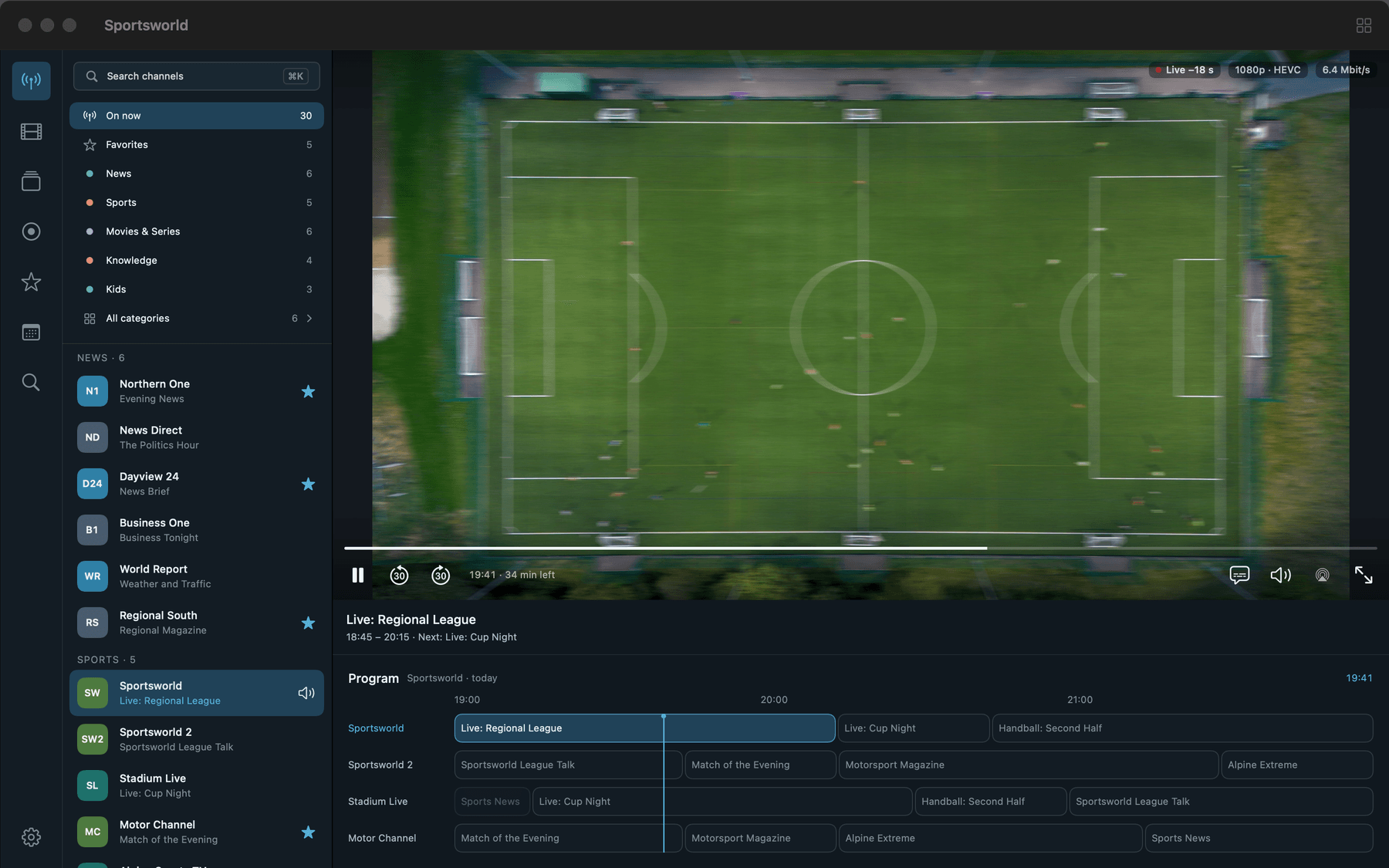Open the News Direct channel
The image size is (1389, 868).
[x=197, y=437]
